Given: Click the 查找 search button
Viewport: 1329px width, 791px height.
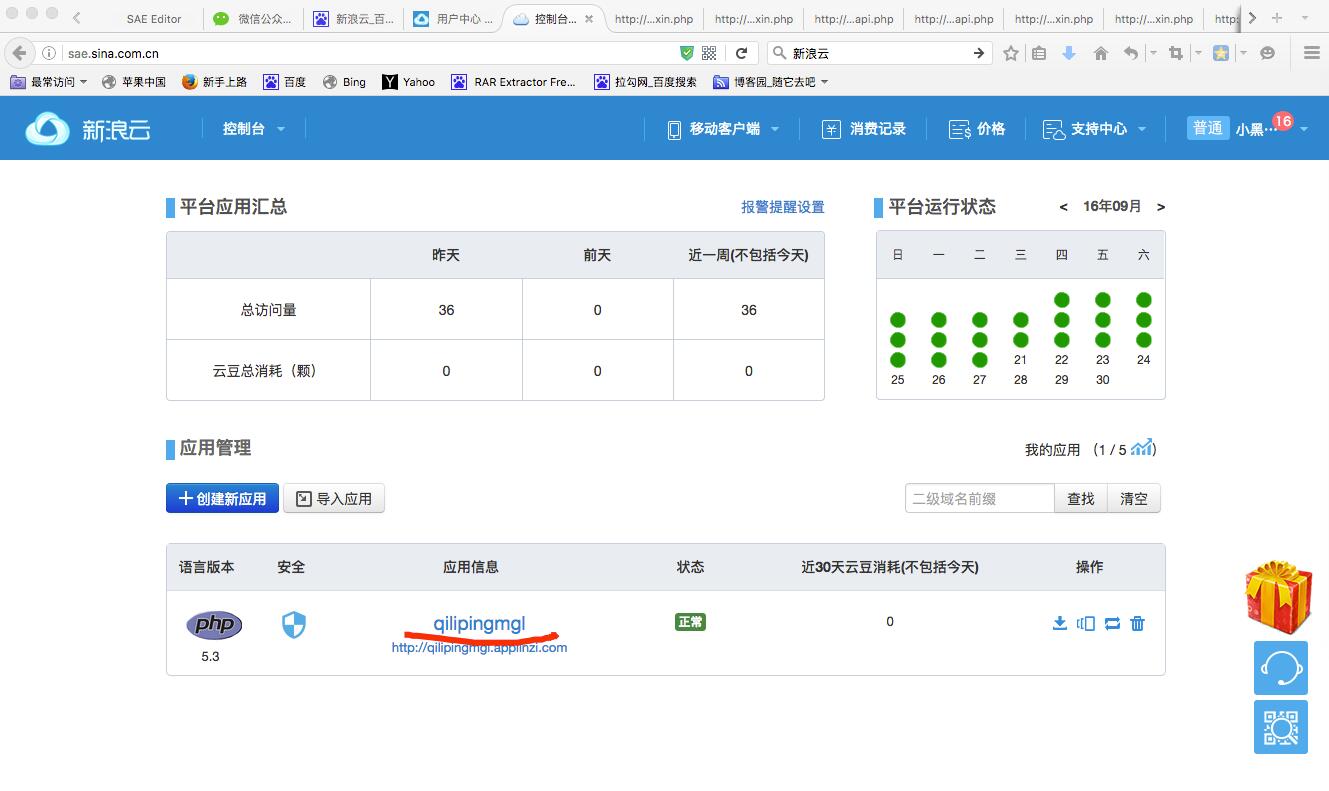Looking at the screenshot, I should 1081,498.
